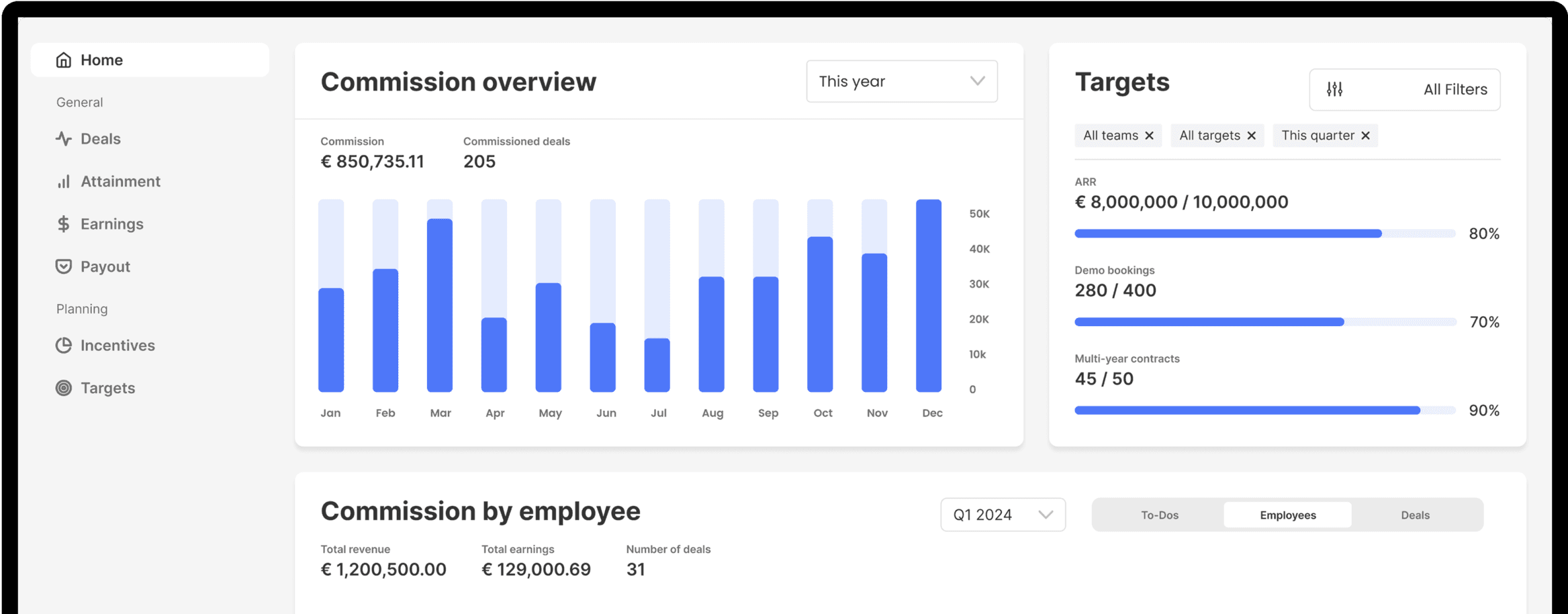
Task: Click the 205 commissioned deals value
Action: 479,162
